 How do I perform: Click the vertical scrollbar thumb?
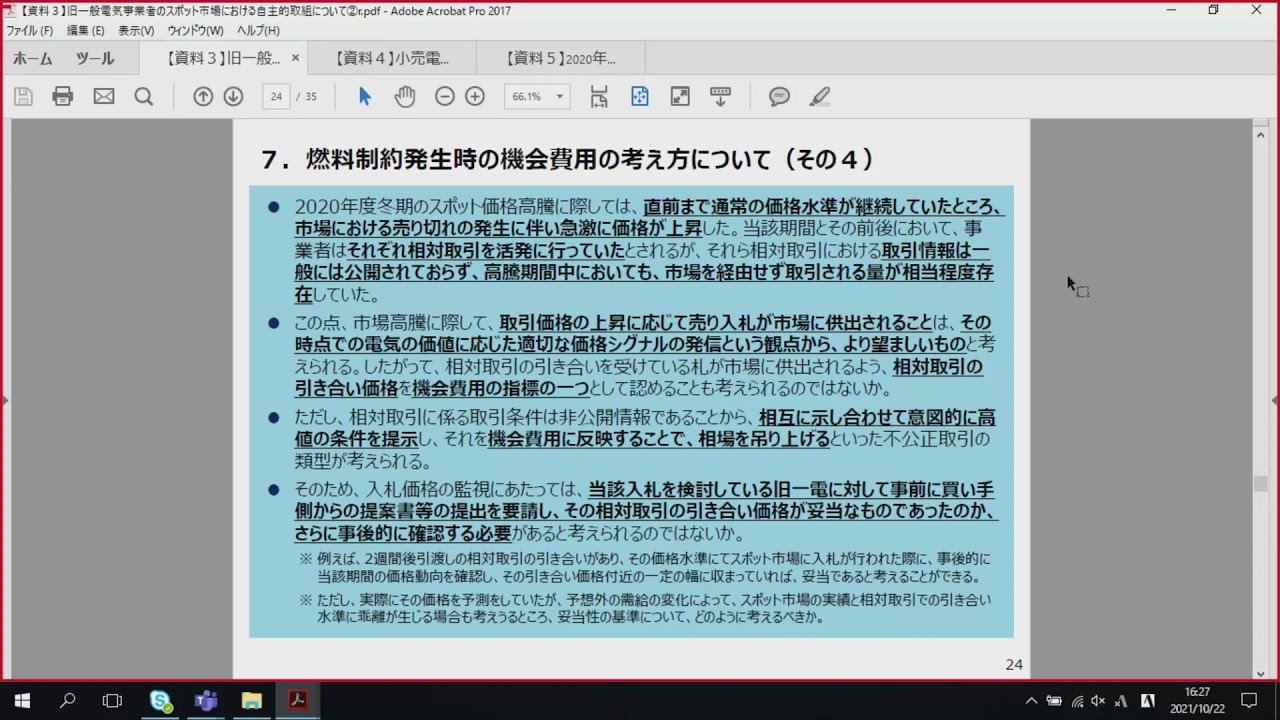point(1261,484)
